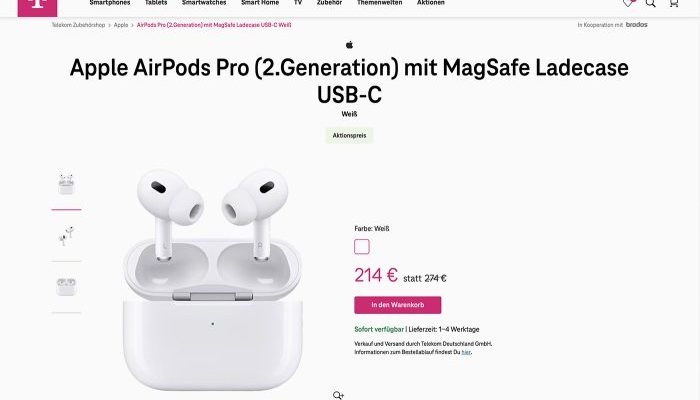Open the wishlist heart icon
The image size is (700, 400).
(628, 3)
